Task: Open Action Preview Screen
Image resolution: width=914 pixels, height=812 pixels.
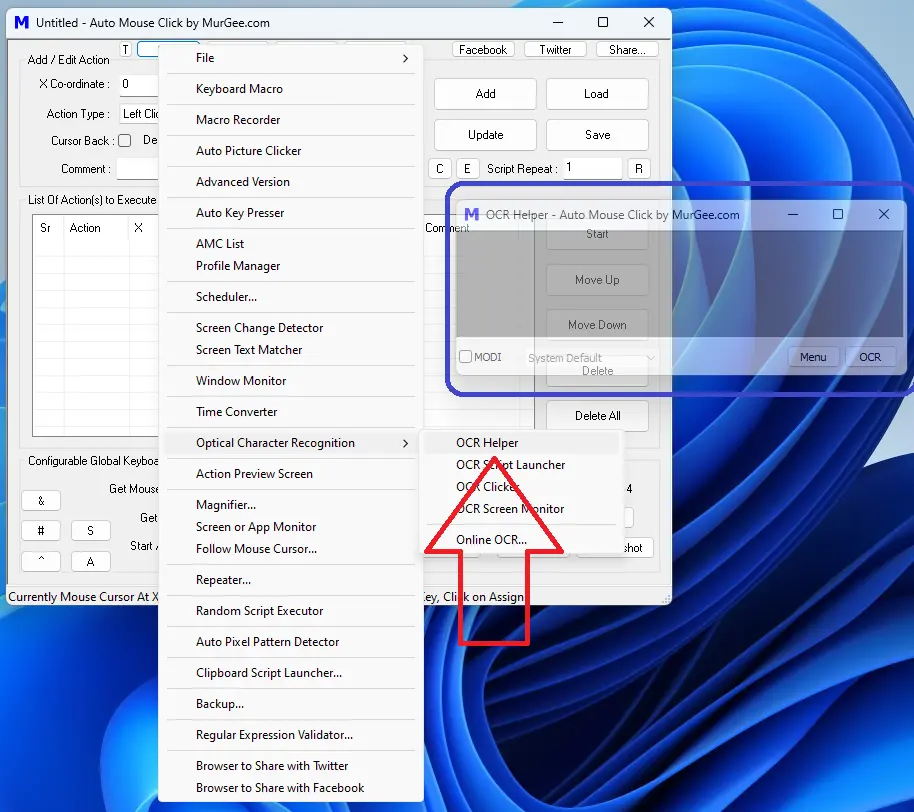Action: click(x=291, y=474)
